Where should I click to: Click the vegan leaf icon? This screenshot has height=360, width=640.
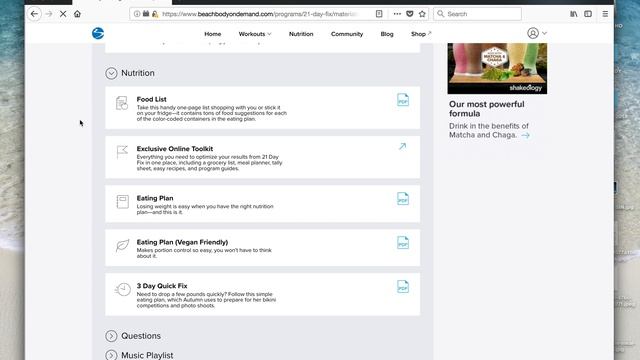122,245
